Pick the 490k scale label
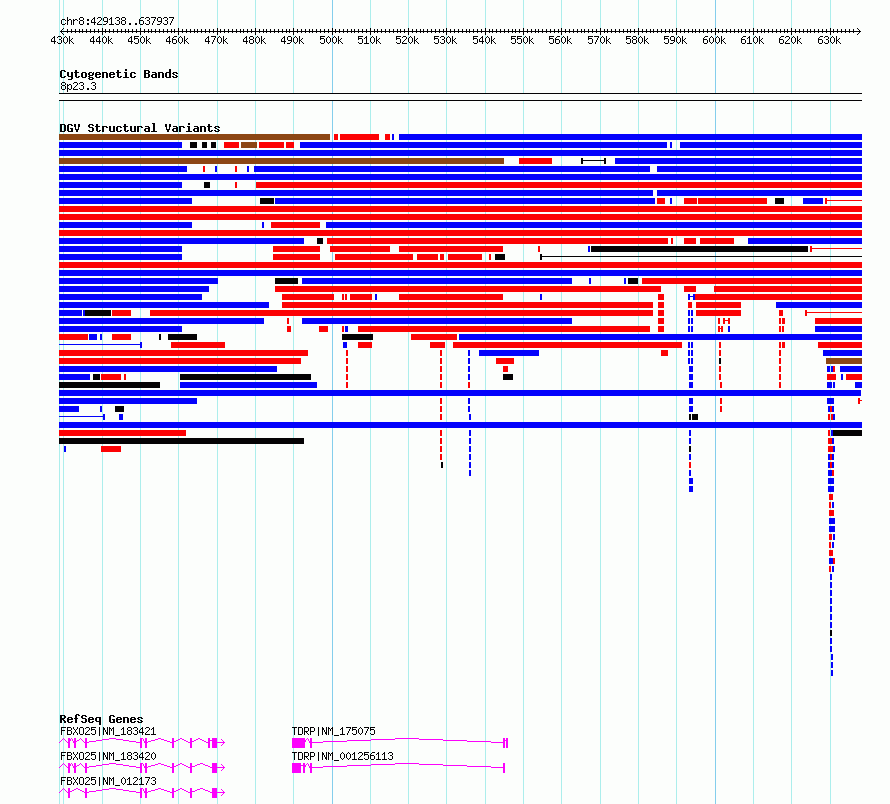The height and width of the screenshot is (804, 890). pyautogui.click(x=292, y=40)
